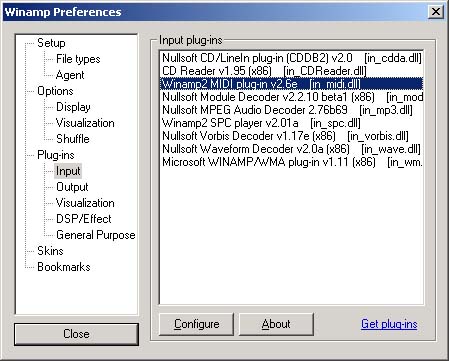Follow the Get plug-ins link
Image resolution: width=449 pixels, height=361 pixels.
(389, 324)
